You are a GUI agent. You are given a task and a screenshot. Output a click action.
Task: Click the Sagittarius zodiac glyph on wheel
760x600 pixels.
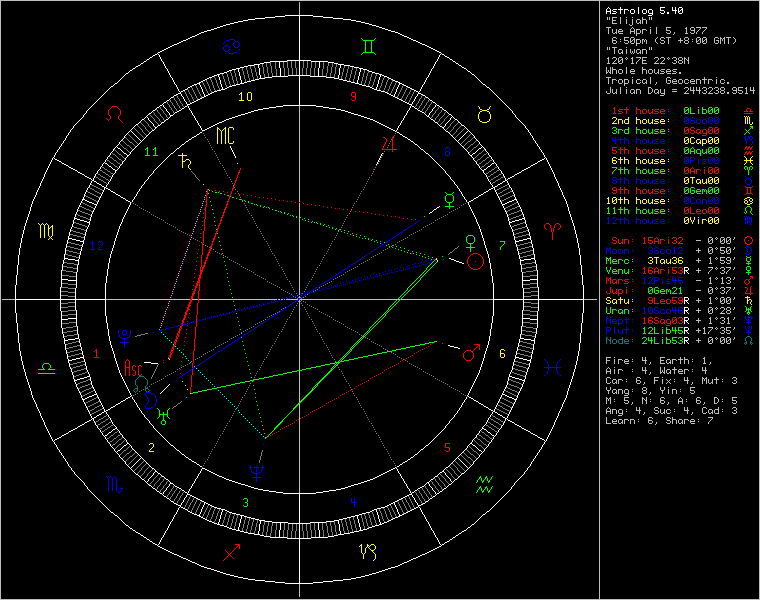231,552
